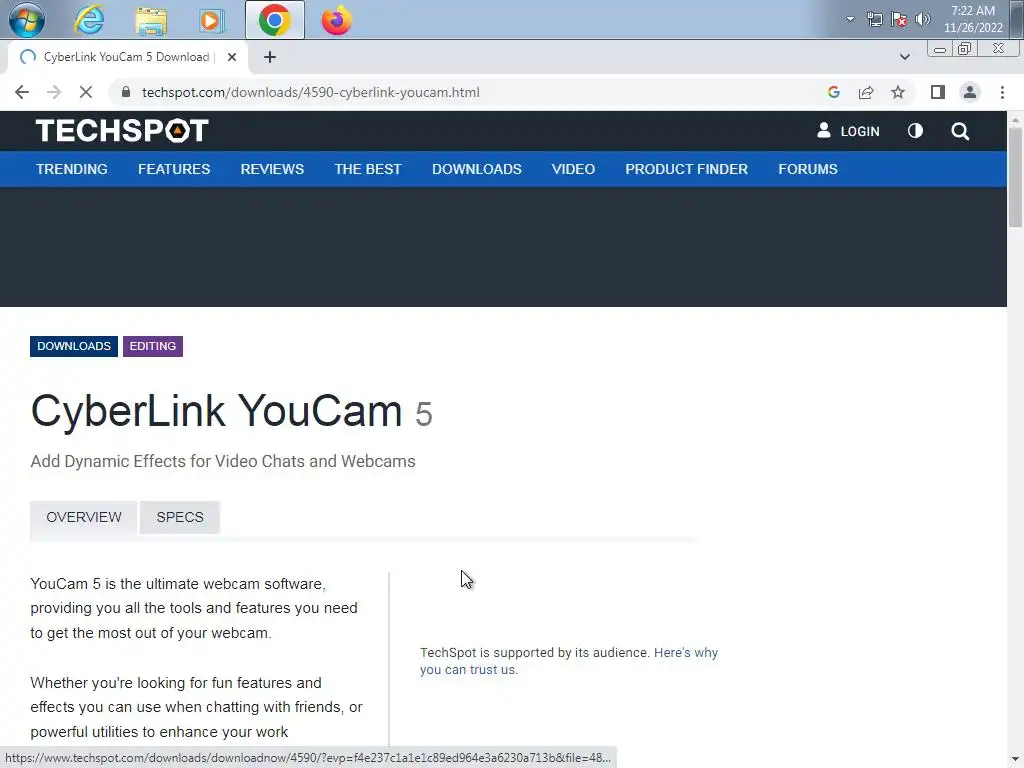The width and height of the screenshot is (1024, 768).
Task: Go back to the previous page
Action: click(22, 92)
